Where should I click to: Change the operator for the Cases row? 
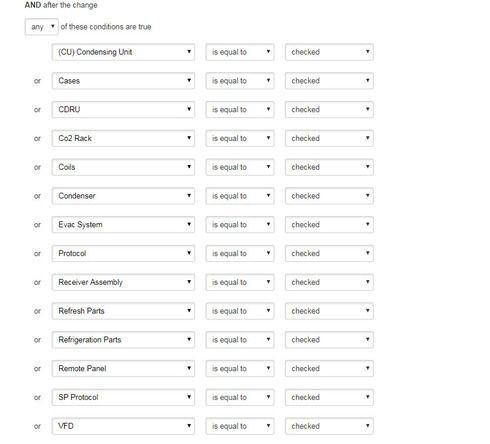coord(240,81)
